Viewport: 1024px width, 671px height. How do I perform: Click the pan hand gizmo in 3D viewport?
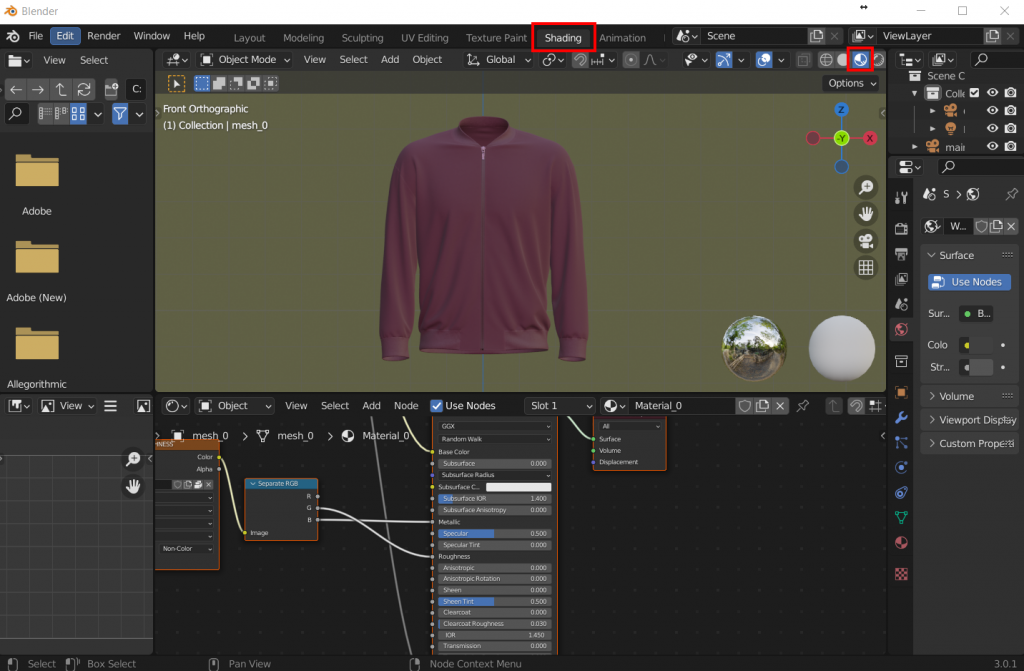pos(866,214)
